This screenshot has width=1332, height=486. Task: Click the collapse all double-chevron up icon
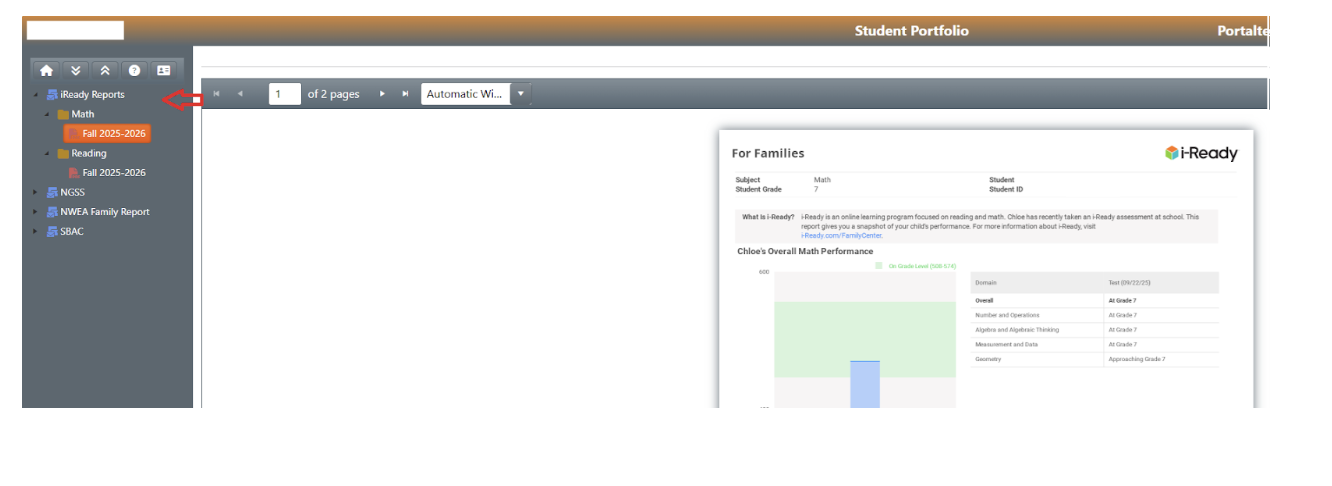[104, 70]
